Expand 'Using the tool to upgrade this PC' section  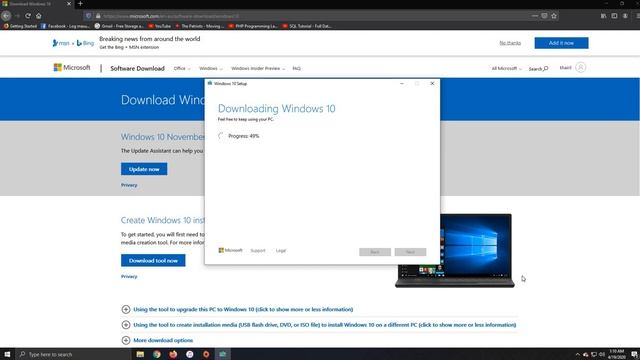pos(237,309)
